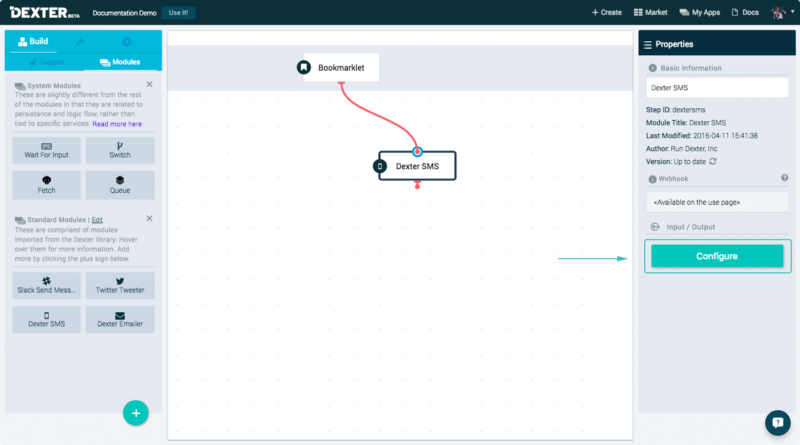Screen dimensions: 800x445
Task: Click the Dexter SMS output connector
Action: pos(417,185)
